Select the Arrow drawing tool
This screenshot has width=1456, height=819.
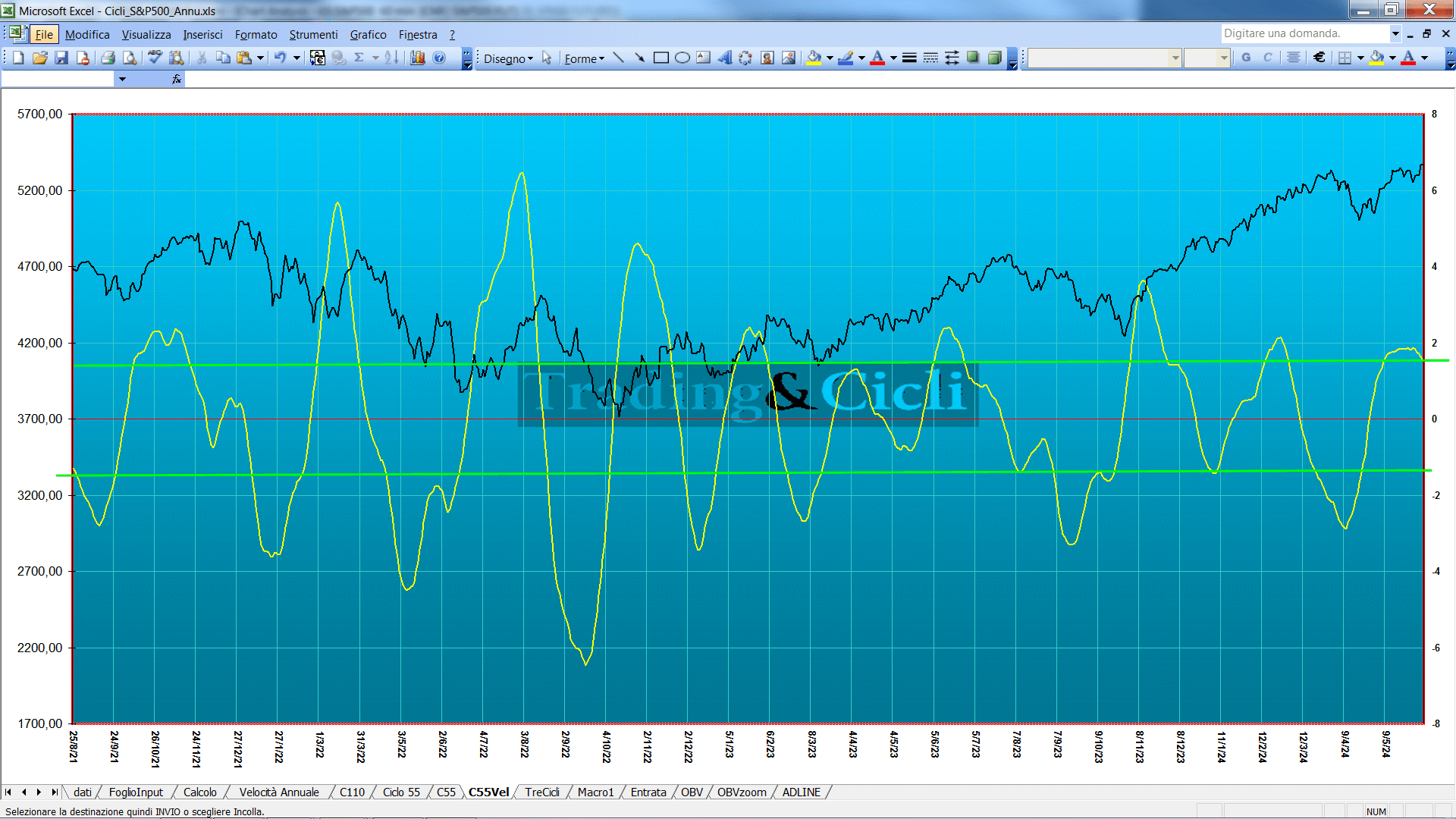[x=639, y=58]
